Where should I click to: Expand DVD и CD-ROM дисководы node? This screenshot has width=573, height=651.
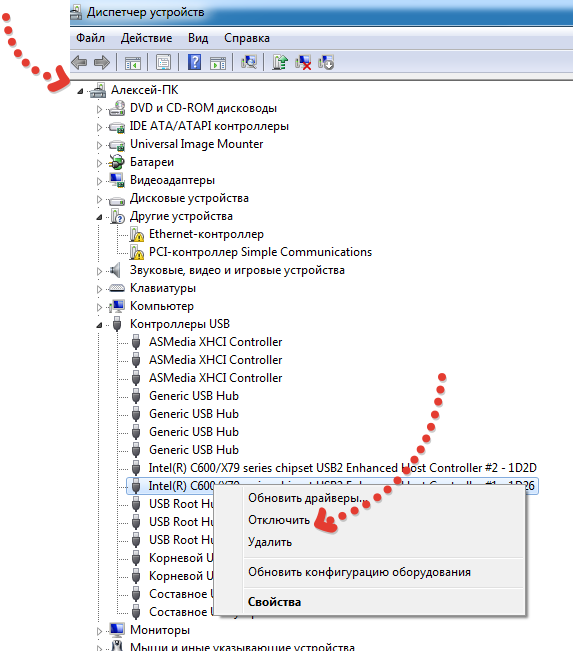coord(99,109)
